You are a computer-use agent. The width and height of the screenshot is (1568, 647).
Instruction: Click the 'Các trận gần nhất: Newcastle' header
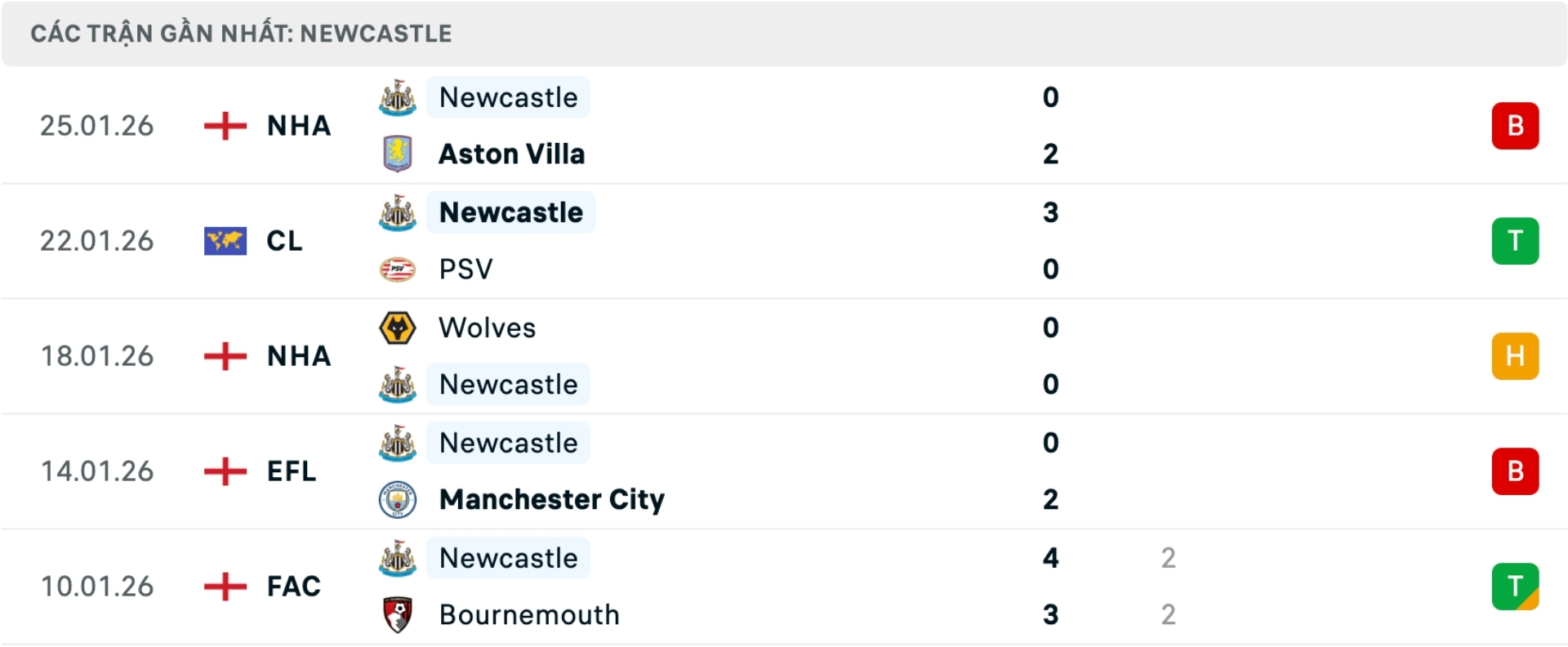pyautogui.click(x=241, y=33)
